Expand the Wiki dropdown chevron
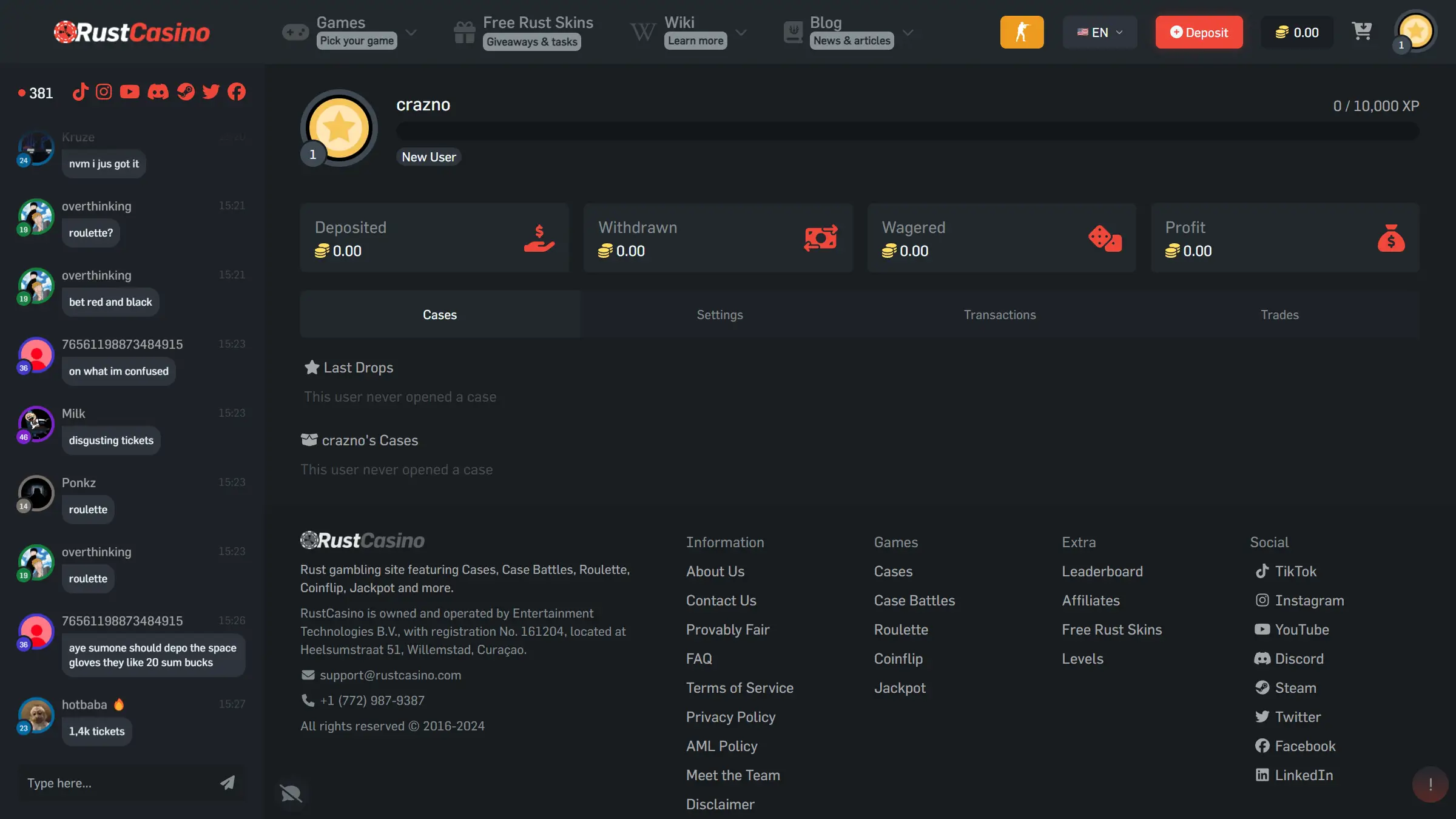 coord(741,32)
